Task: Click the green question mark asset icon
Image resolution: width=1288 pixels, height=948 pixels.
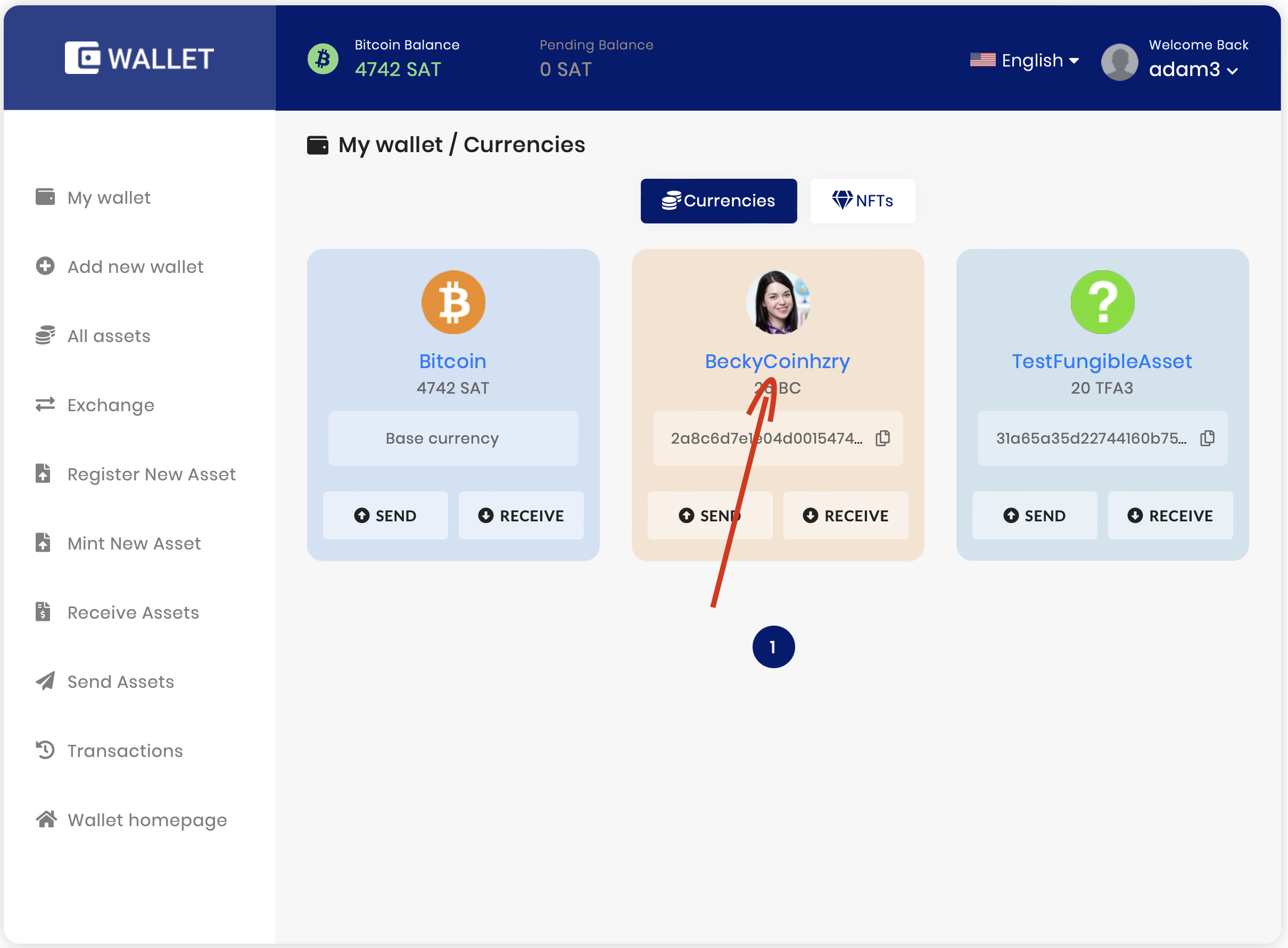Action: (x=1102, y=302)
